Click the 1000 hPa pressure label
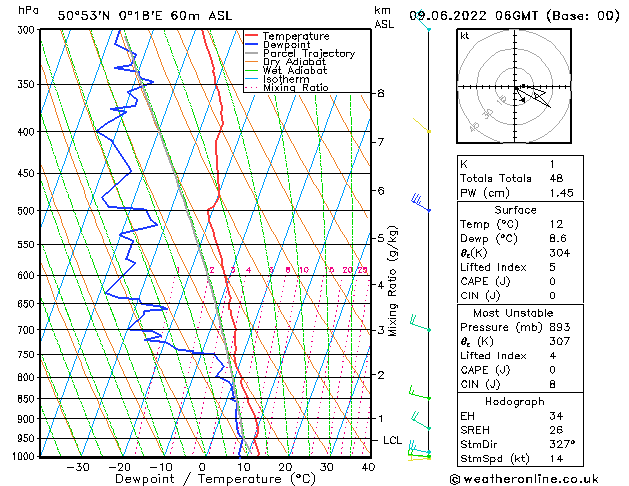The width and height of the screenshot is (629, 486). (x=26, y=456)
